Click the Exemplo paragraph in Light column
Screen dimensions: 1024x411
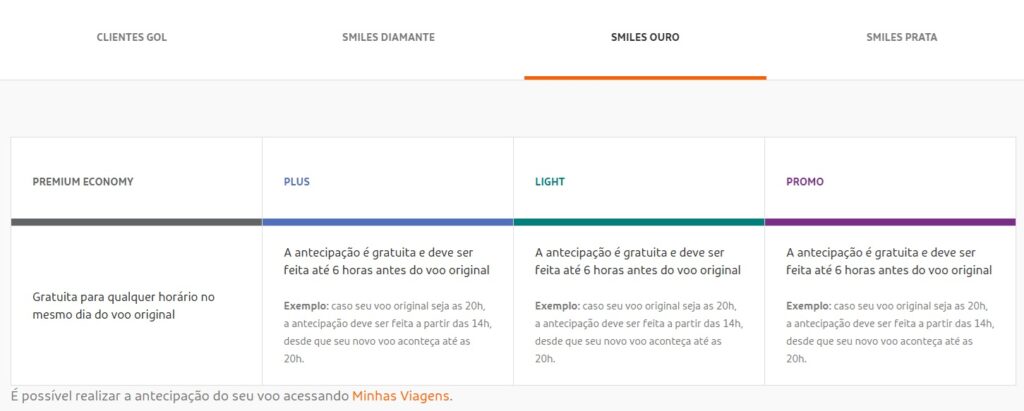(x=638, y=332)
